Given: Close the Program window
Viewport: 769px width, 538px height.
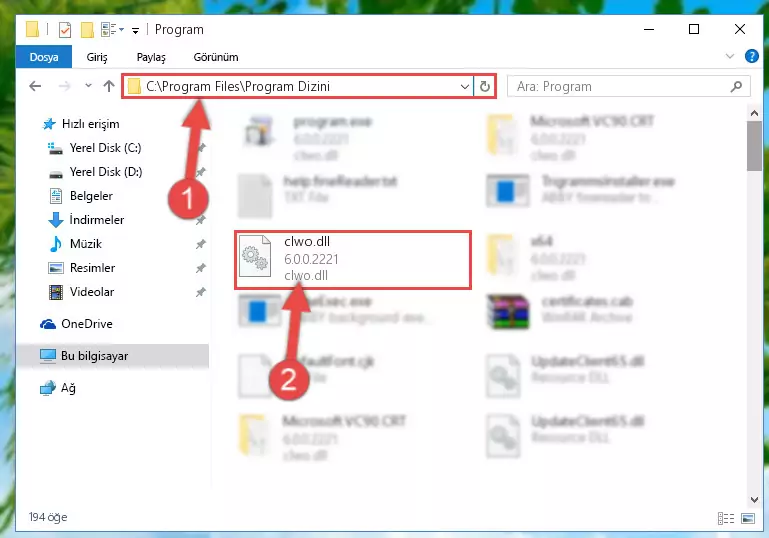Looking at the screenshot, I should pos(740,29).
